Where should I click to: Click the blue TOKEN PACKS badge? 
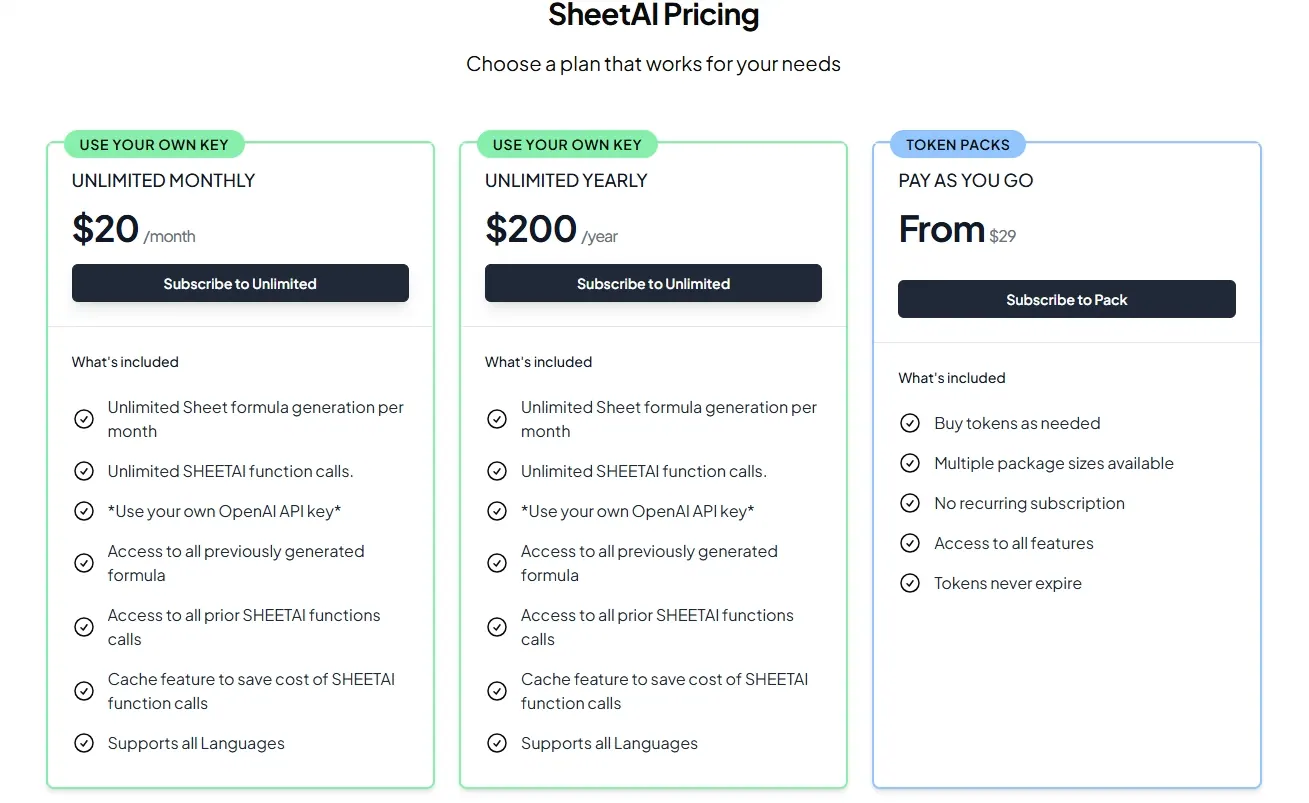point(957,145)
